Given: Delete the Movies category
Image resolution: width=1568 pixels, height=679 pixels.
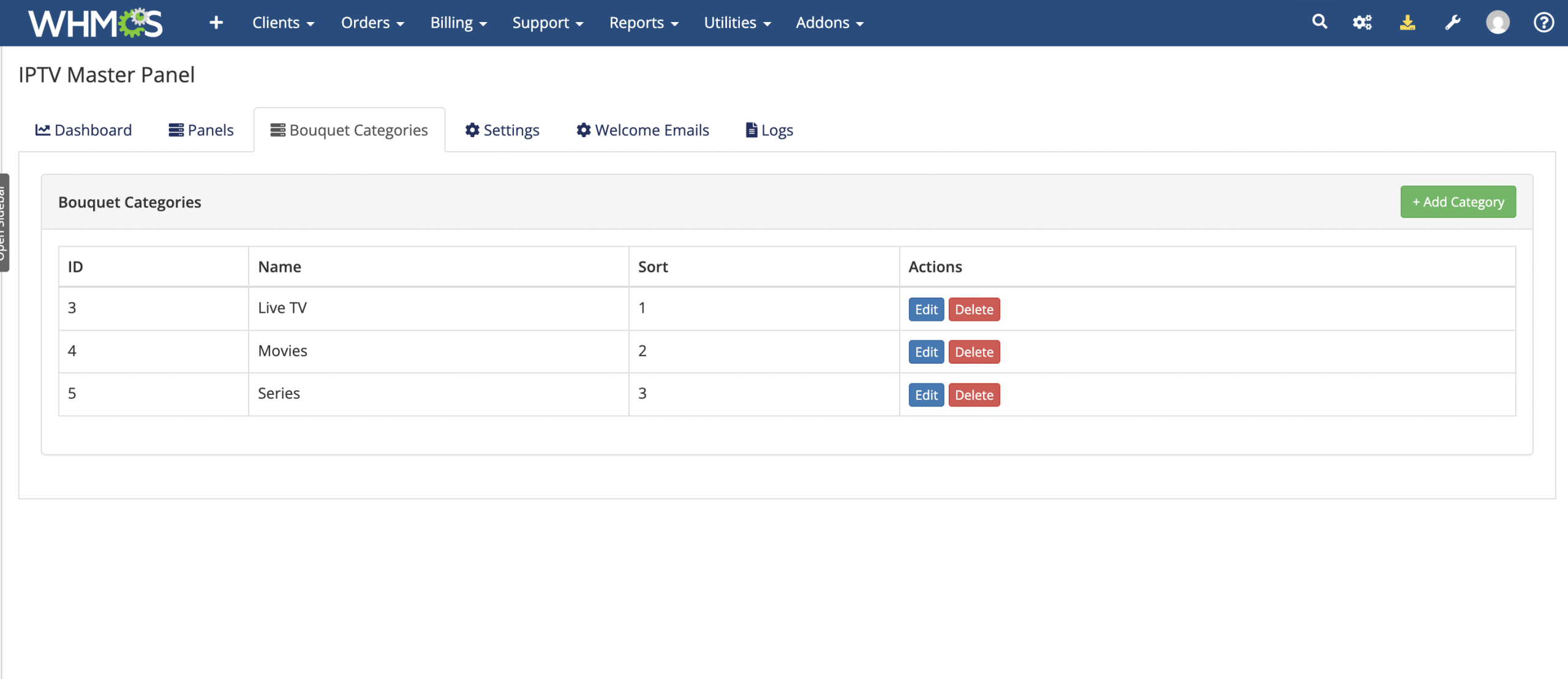Looking at the screenshot, I should [974, 352].
